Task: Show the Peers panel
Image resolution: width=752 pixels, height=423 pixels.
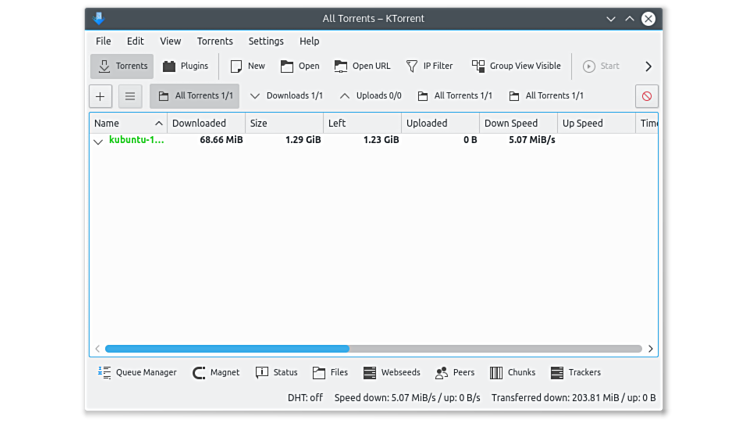Action: pos(454,372)
